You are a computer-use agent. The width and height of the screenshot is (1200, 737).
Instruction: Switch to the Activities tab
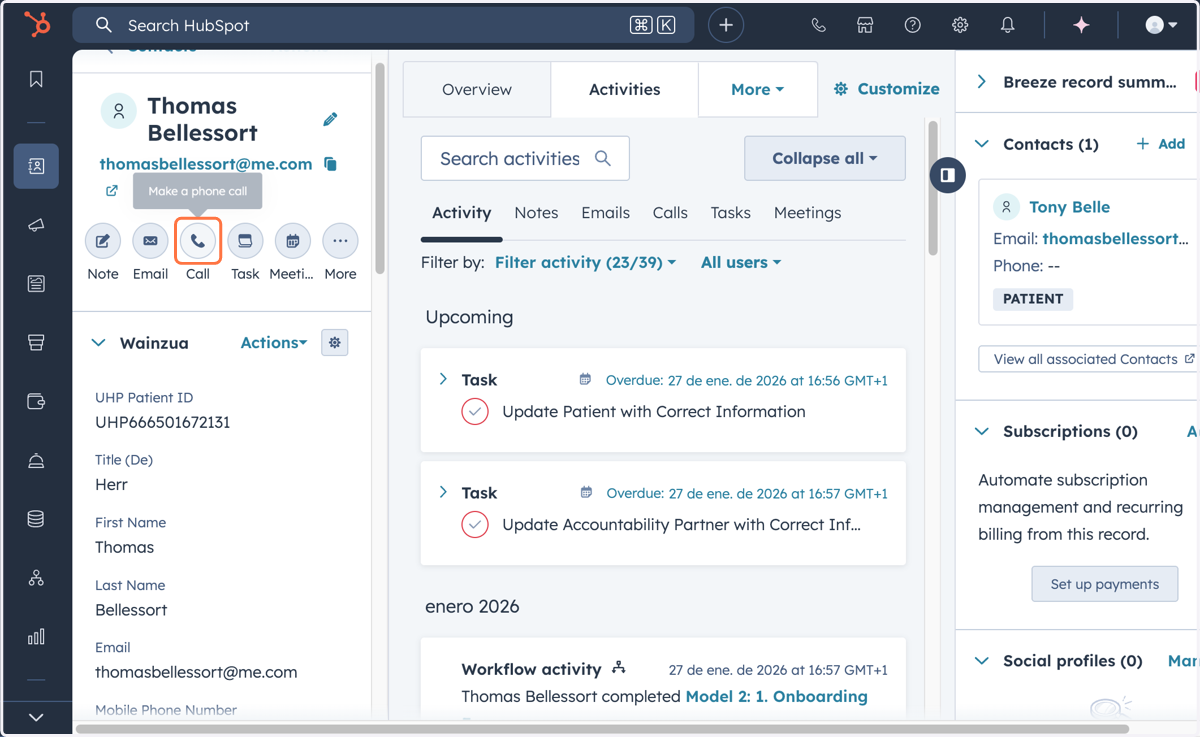[624, 89]
